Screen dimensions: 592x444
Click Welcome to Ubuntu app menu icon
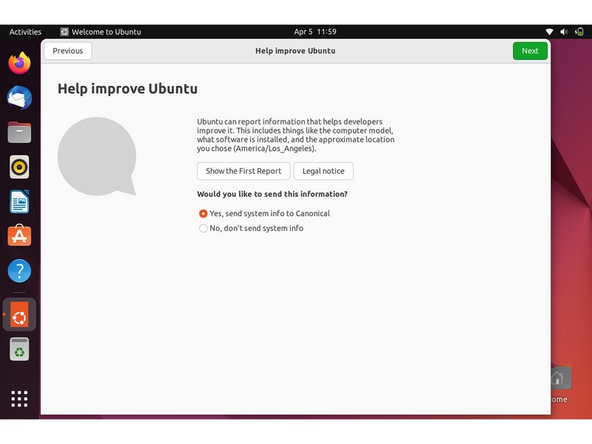point(65,32)
